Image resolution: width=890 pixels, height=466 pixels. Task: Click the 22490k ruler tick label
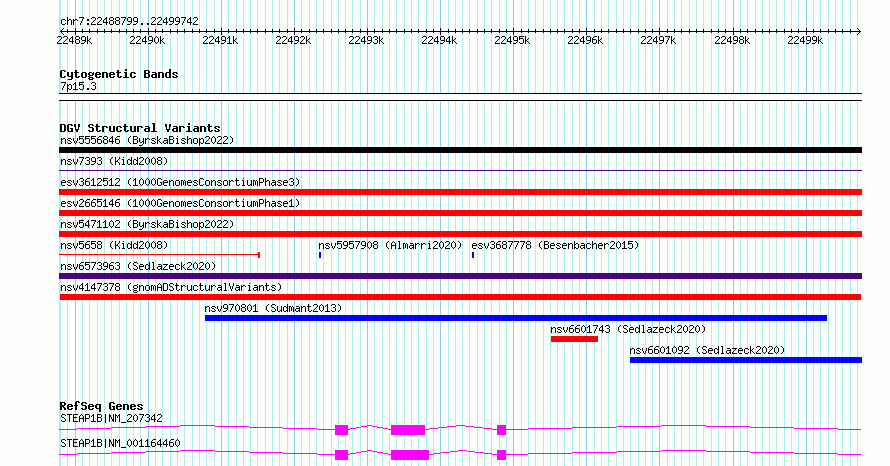147,40
